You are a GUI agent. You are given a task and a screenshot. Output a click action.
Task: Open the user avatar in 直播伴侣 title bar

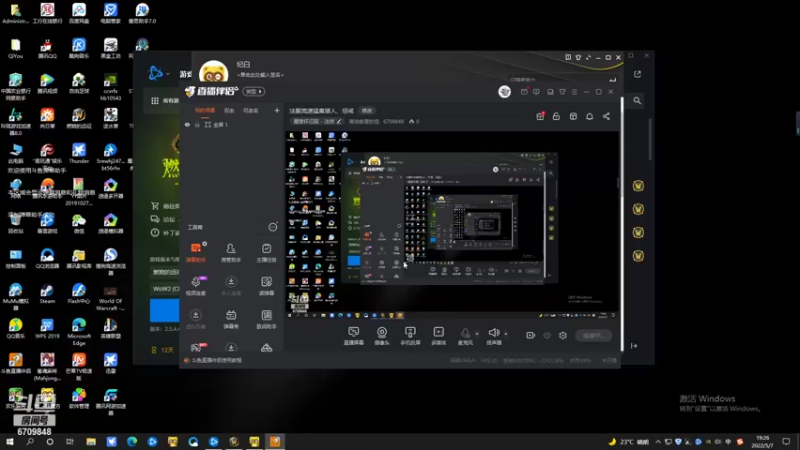pos(505,91)
